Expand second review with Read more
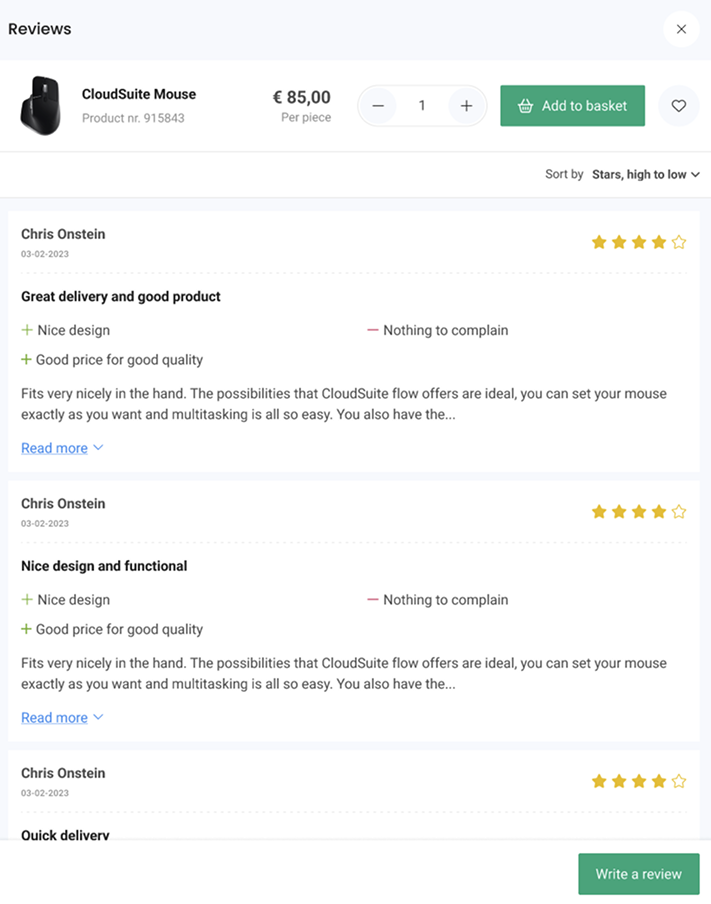 (x=54, y=717)
